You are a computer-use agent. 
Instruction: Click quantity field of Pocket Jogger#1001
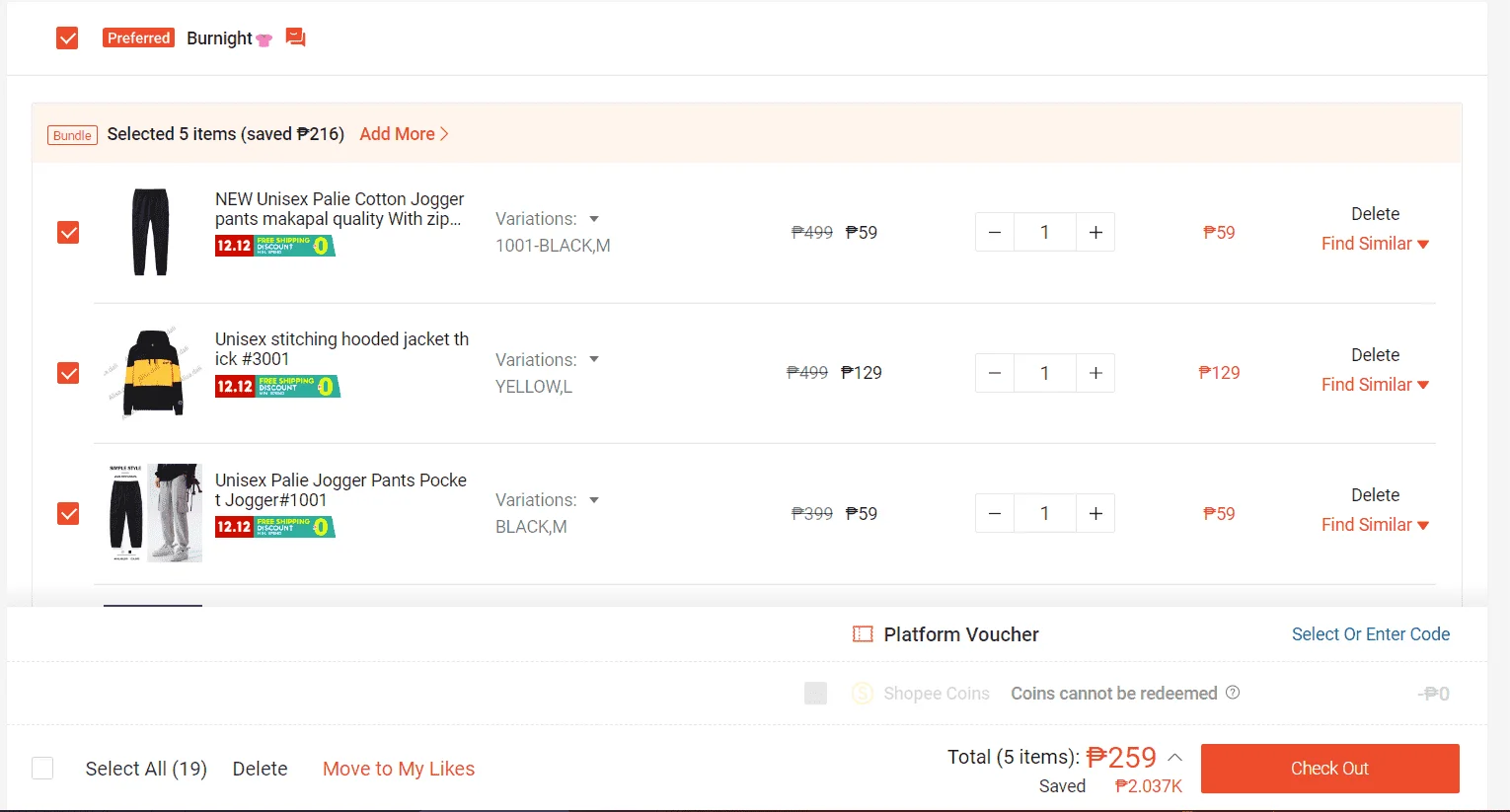[1045, 514]
